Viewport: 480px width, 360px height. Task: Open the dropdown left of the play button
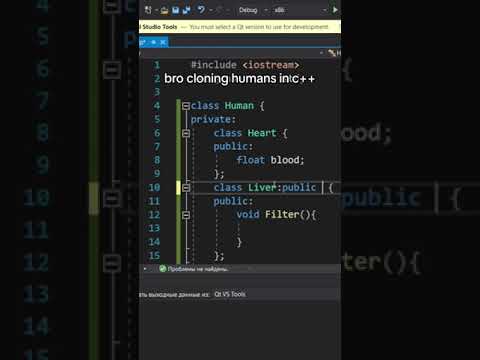(x=325, y=10)
